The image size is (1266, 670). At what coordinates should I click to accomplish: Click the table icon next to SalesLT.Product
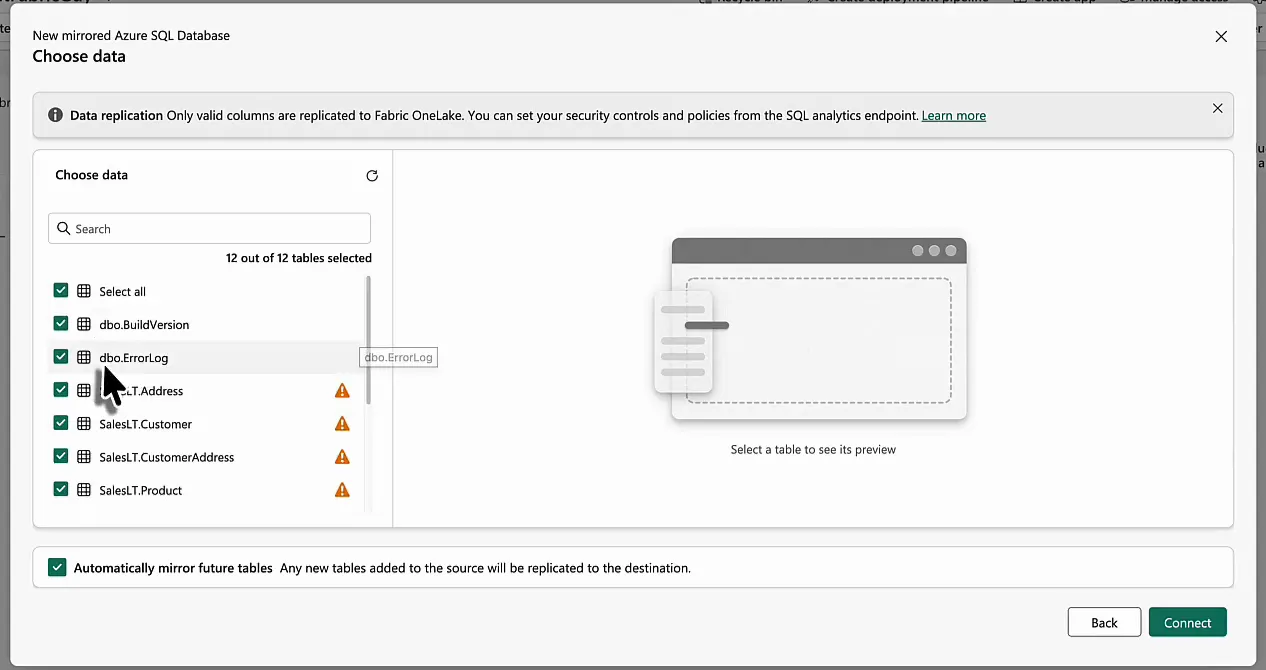(84, 490)
